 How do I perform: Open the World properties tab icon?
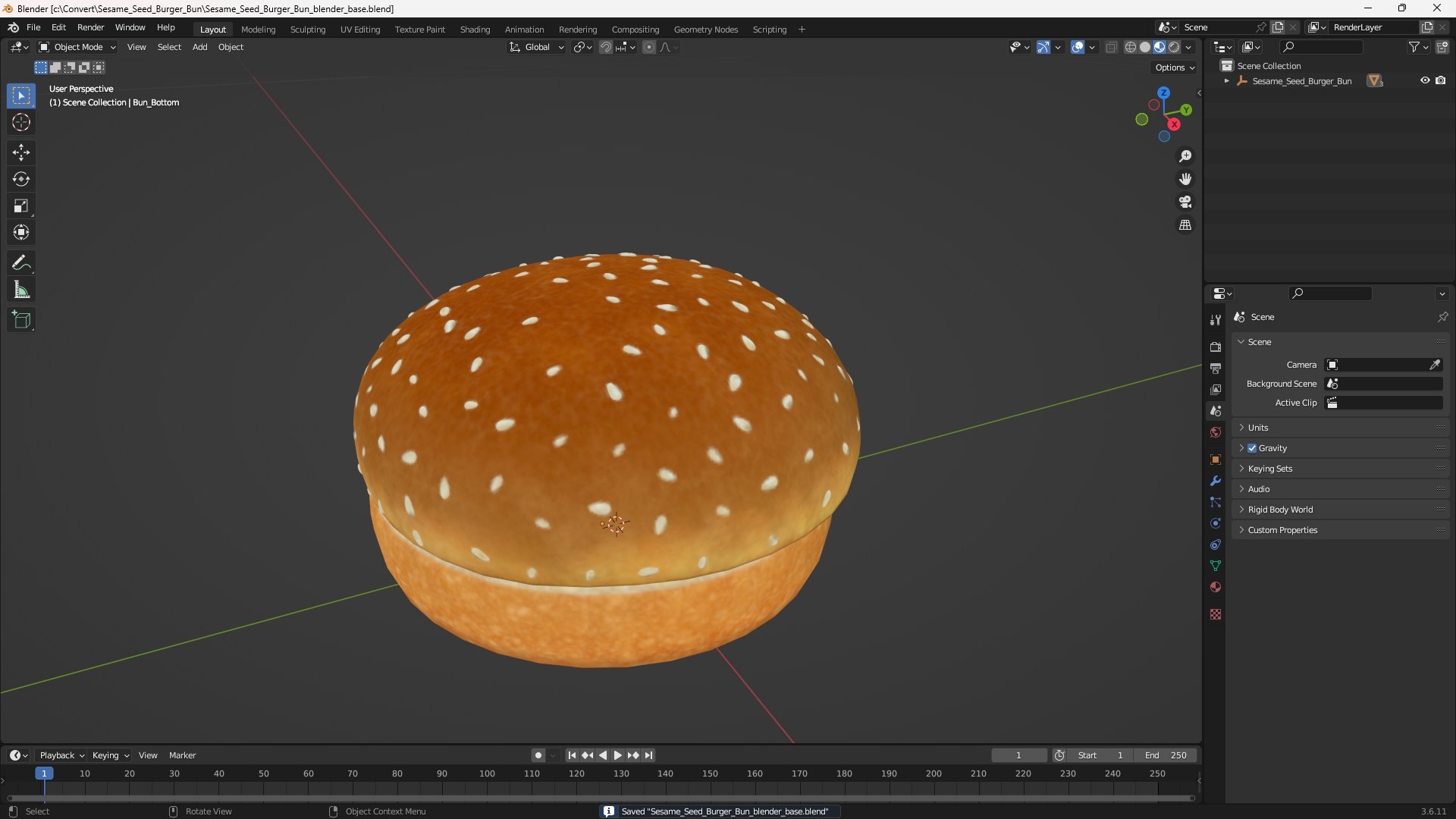click(x=1216, y=432)
